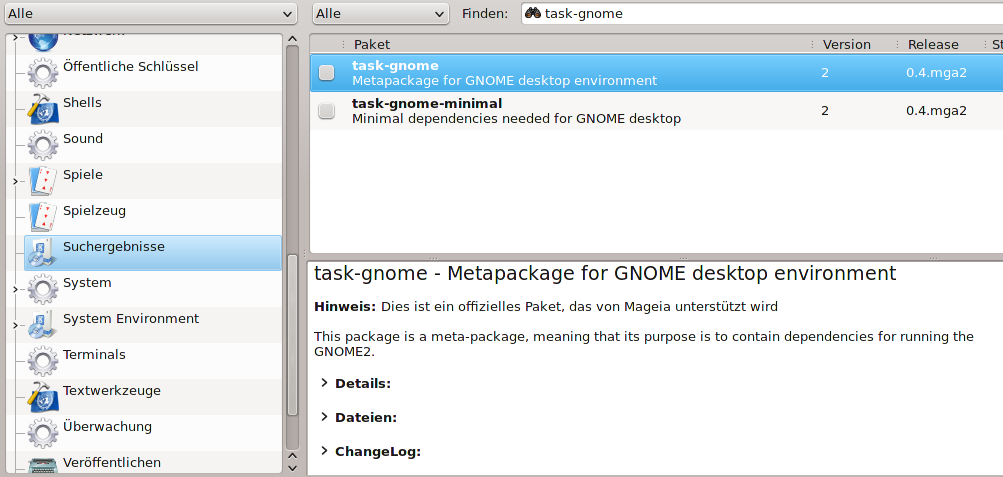Sort by the Version column header

click(846, 44)
